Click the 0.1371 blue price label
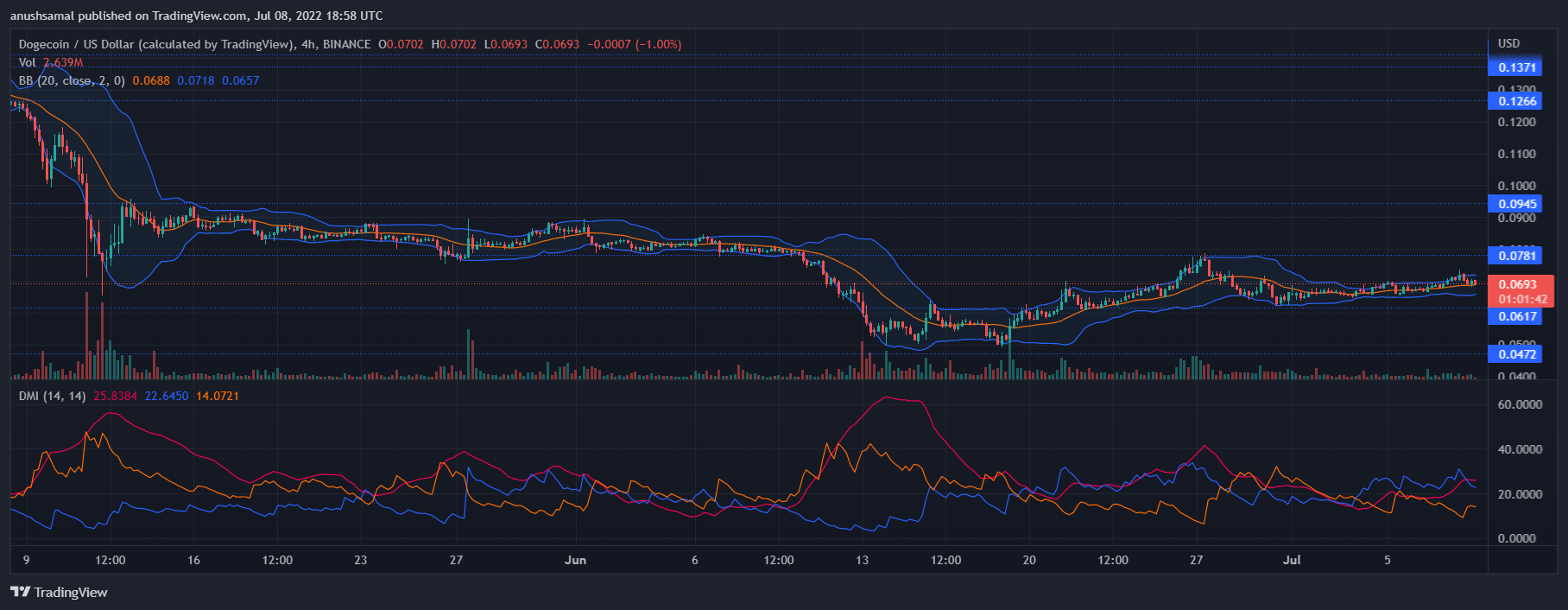Image resolution: width=1568 pixels, height=610 pixels. tap(1516, 67)
